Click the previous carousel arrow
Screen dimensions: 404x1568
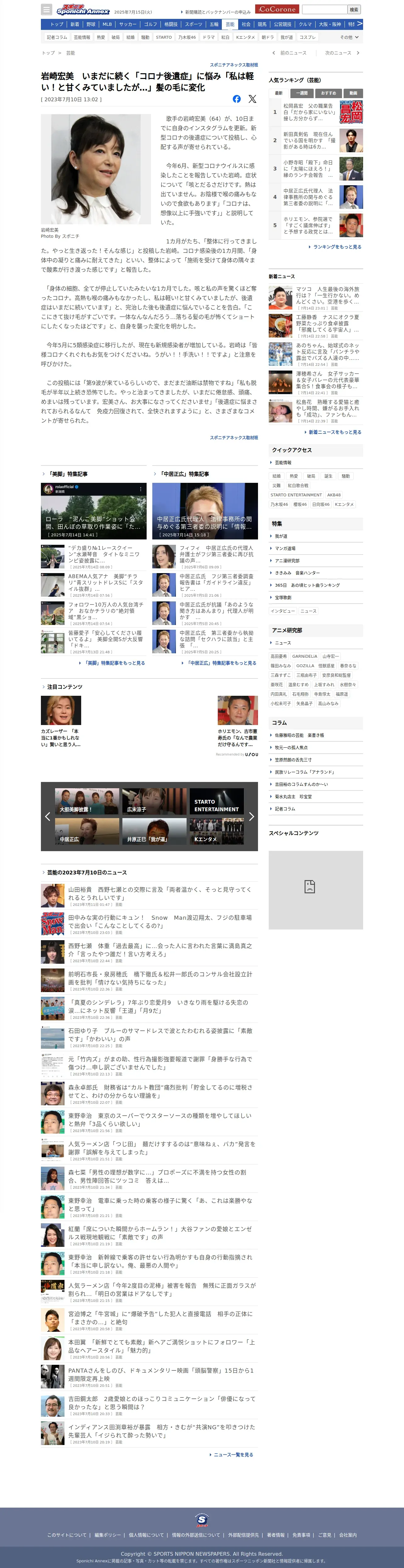(x=48, y=816)
